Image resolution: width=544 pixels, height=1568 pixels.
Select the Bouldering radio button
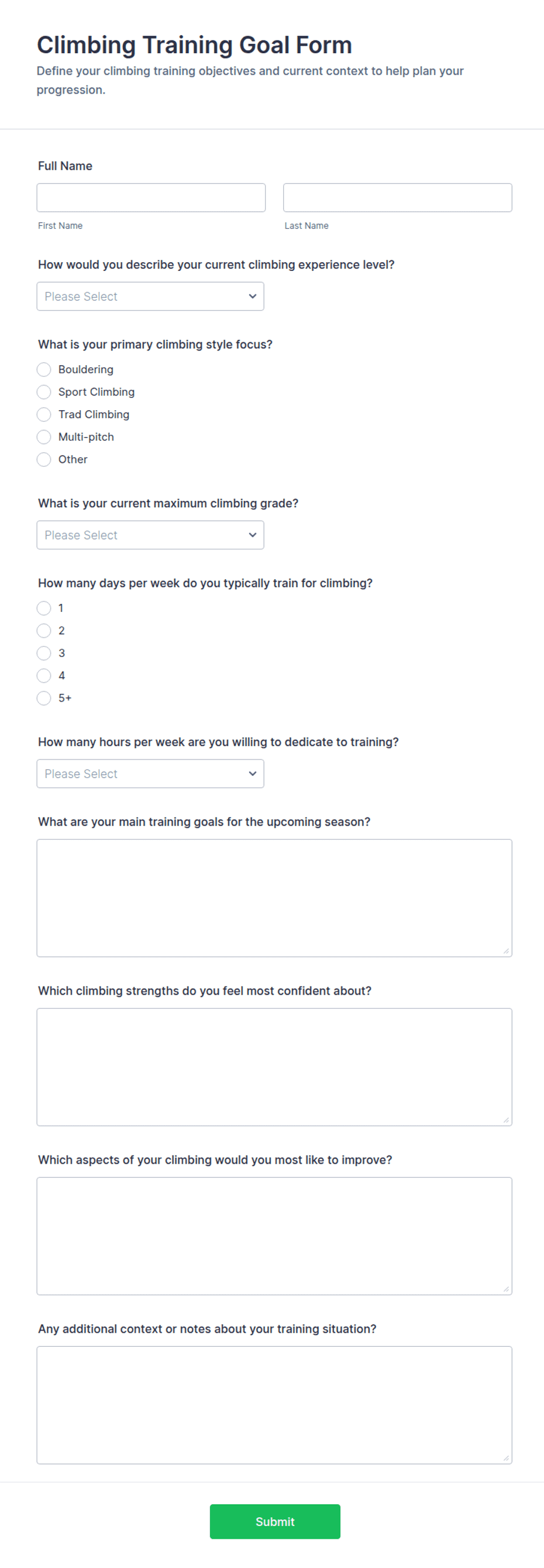pyautogui.click(x=44, y=370)
